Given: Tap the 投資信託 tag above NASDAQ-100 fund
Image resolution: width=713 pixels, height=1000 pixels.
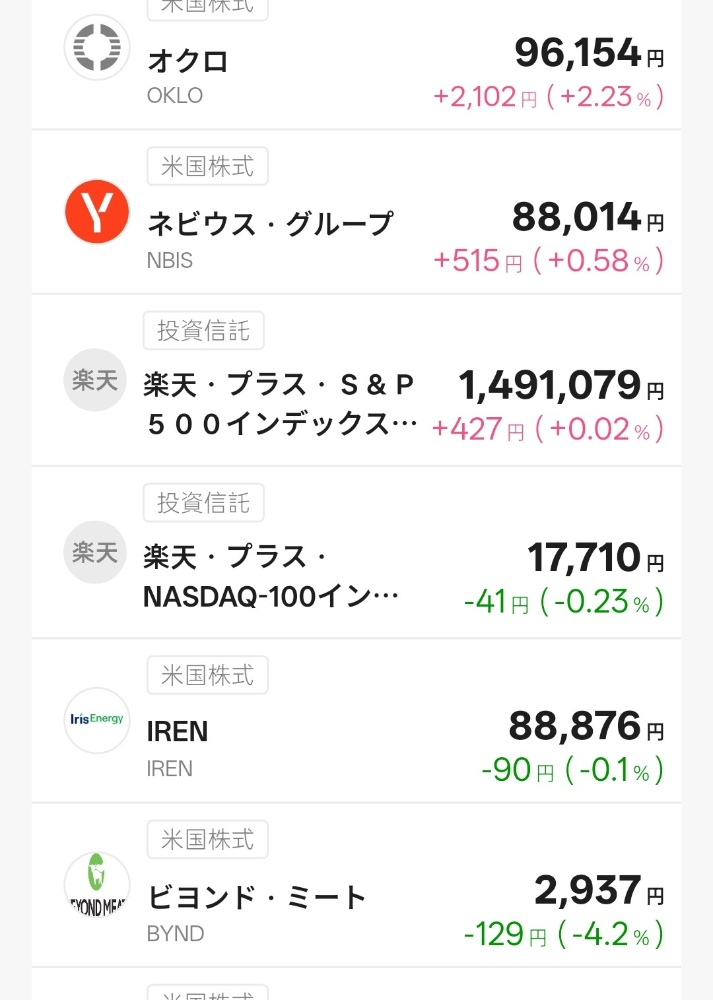Looking at the screenshot, I should [203, 502].
